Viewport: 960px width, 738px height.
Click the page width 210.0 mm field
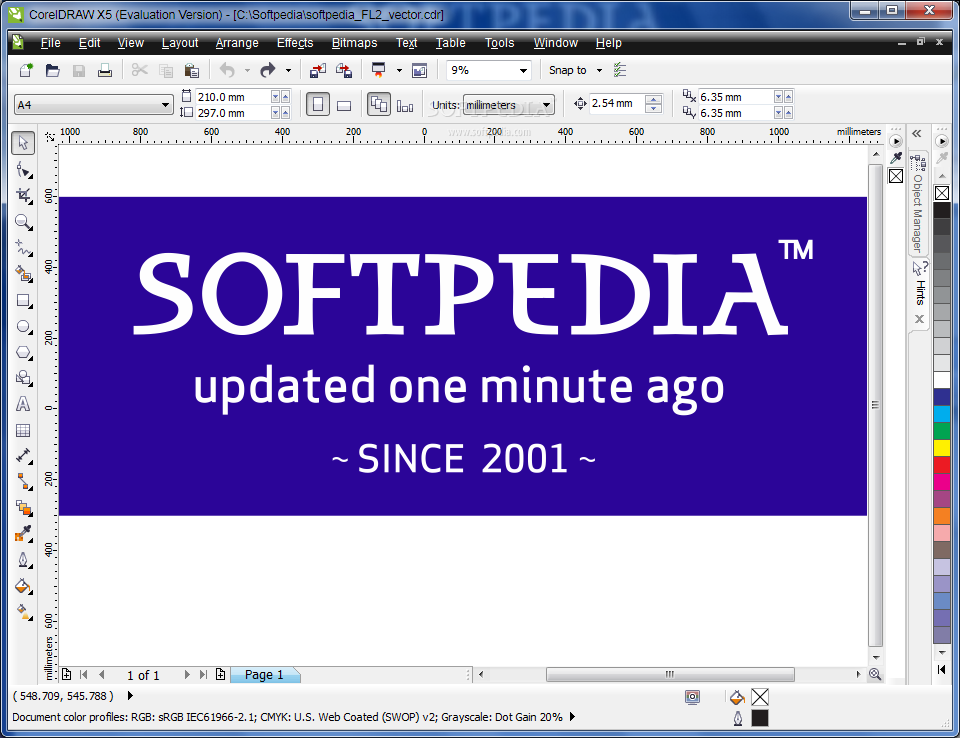[232, 97]
